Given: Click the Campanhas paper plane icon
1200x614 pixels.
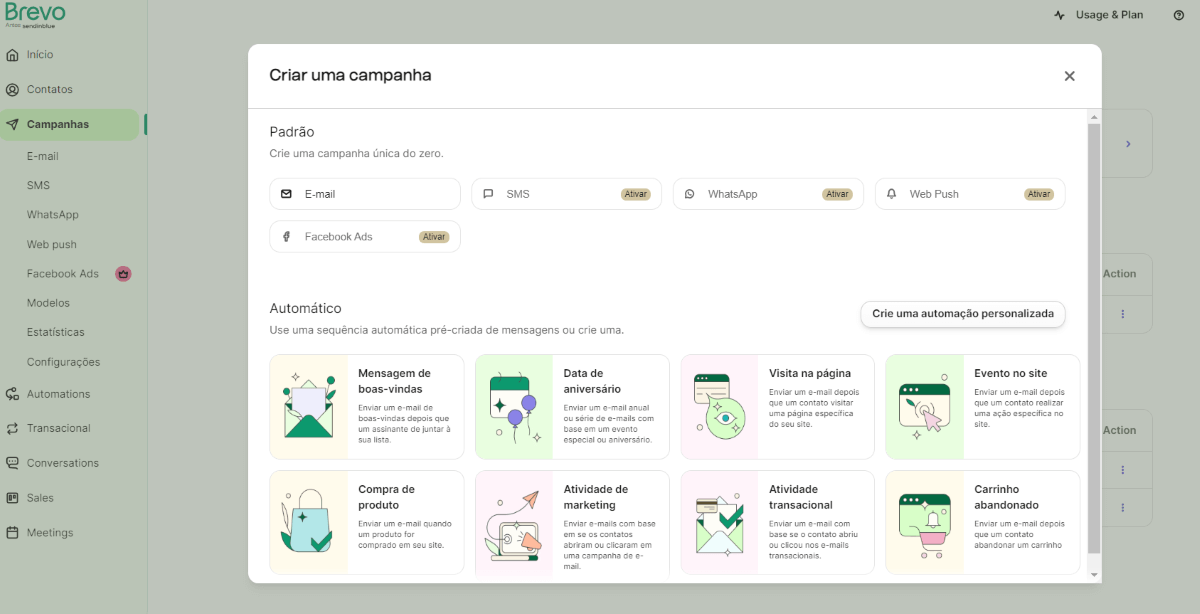Looking at the screenshot, I should 12,125.
